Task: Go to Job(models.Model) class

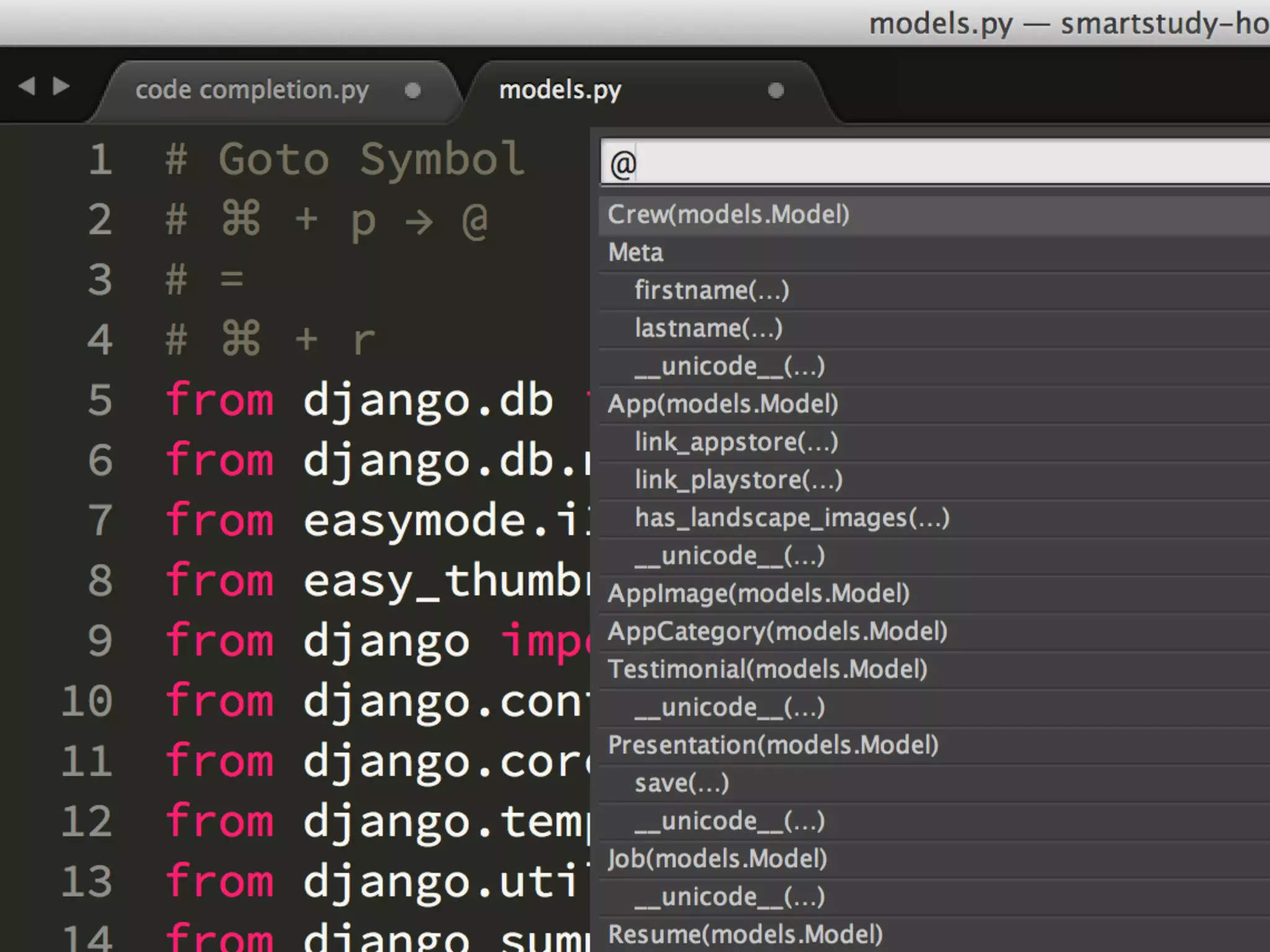Action: click(x=935, y=859)
